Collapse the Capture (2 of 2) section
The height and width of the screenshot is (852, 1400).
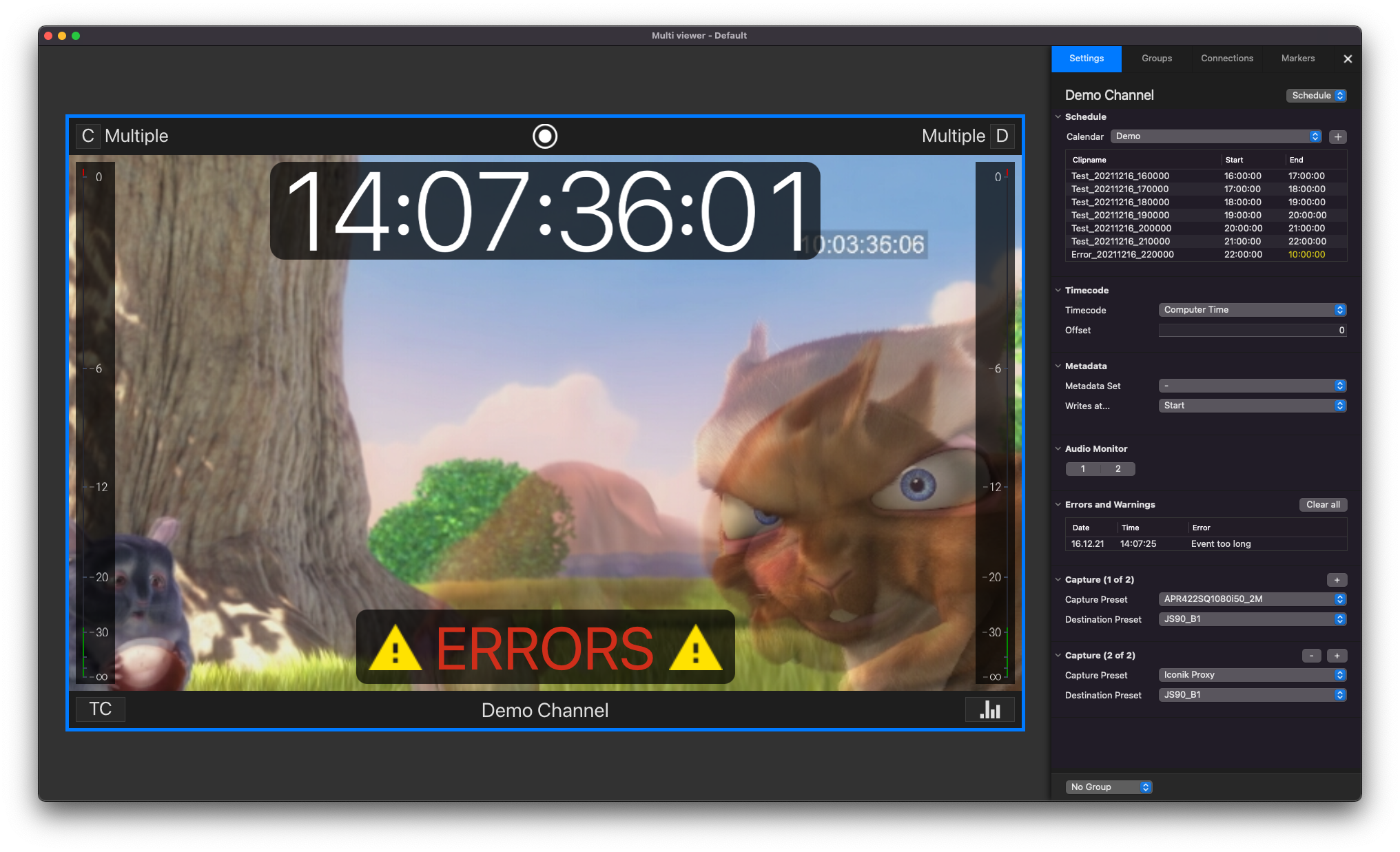coord(1058,656)
